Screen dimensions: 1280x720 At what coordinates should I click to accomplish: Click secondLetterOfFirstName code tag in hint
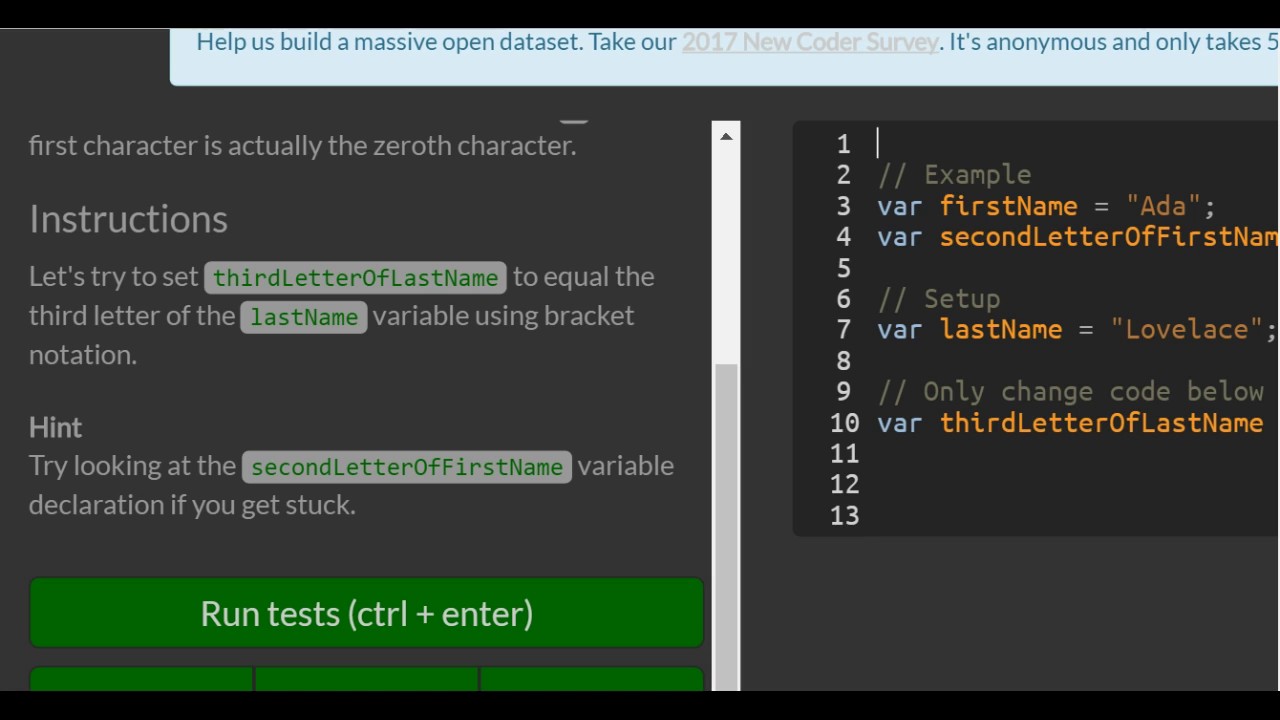[x=406, y=467]
